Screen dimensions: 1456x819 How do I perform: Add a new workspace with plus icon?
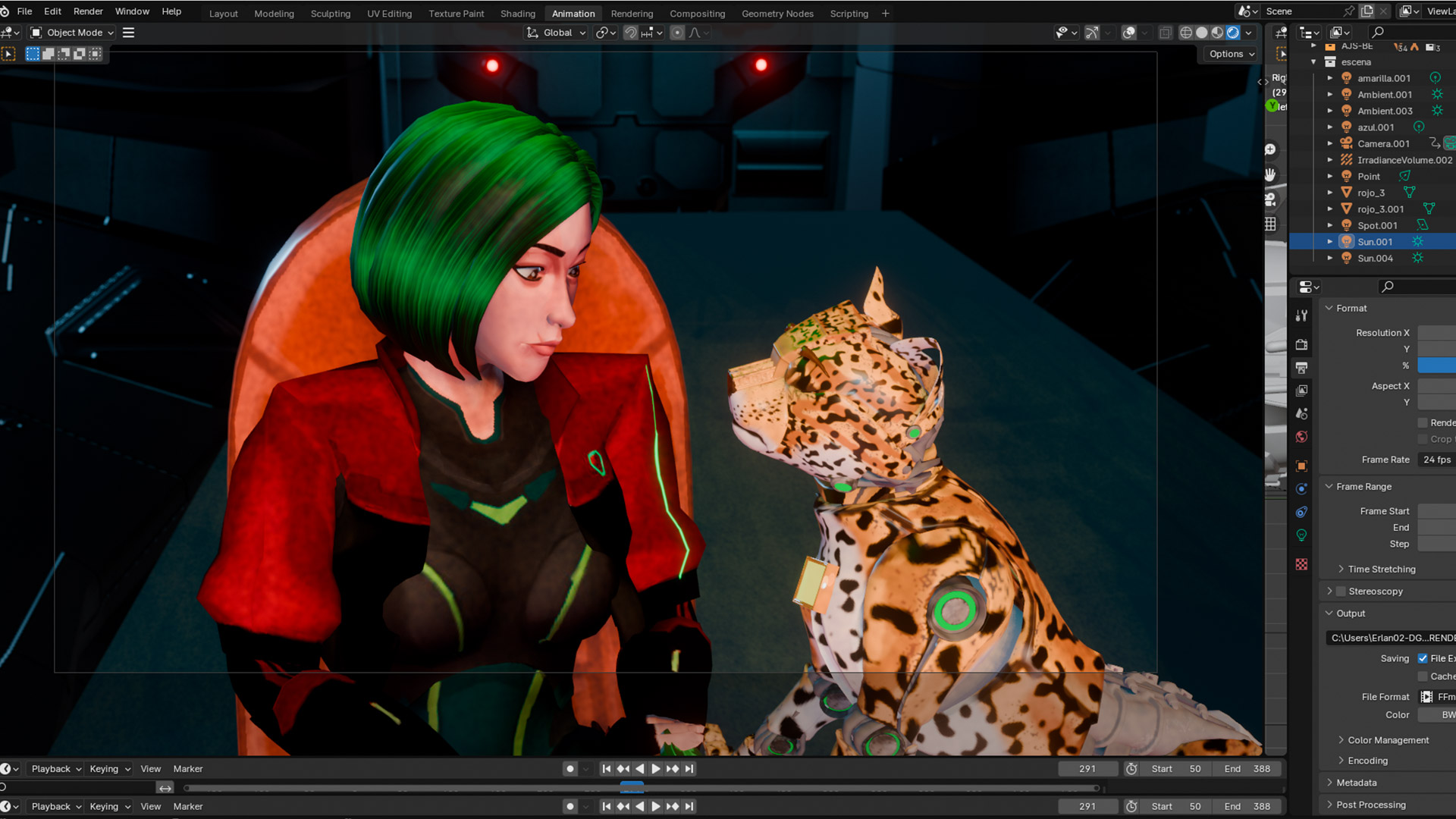(x=885, y=14)
